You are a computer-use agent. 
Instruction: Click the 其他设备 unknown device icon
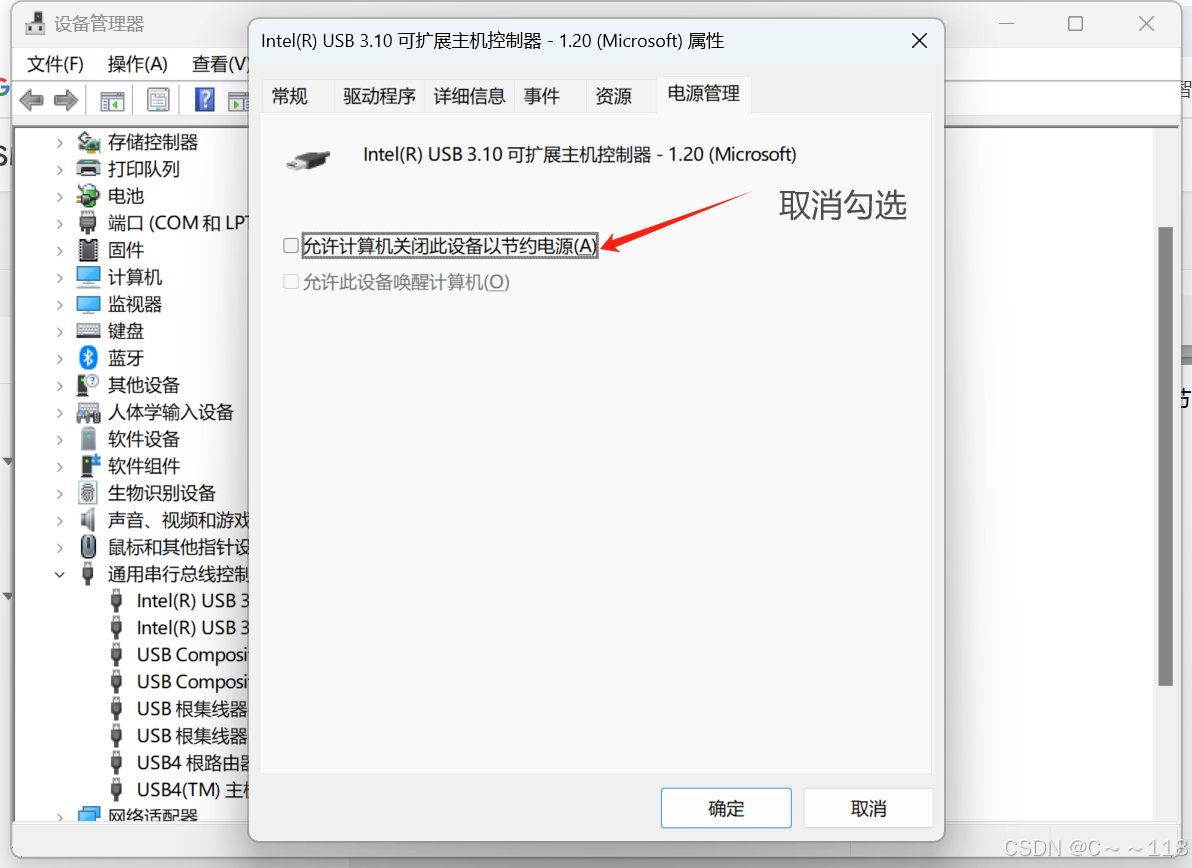(x=88, y=385)
